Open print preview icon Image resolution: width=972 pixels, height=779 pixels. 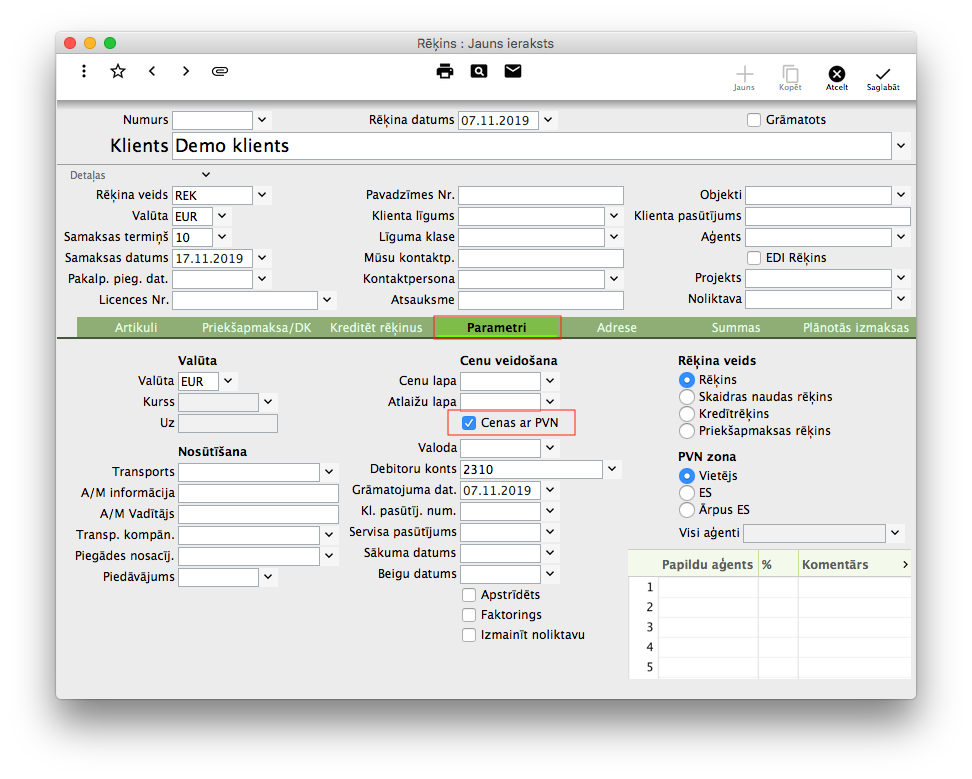pyautogui.click(x=479, y=71)
